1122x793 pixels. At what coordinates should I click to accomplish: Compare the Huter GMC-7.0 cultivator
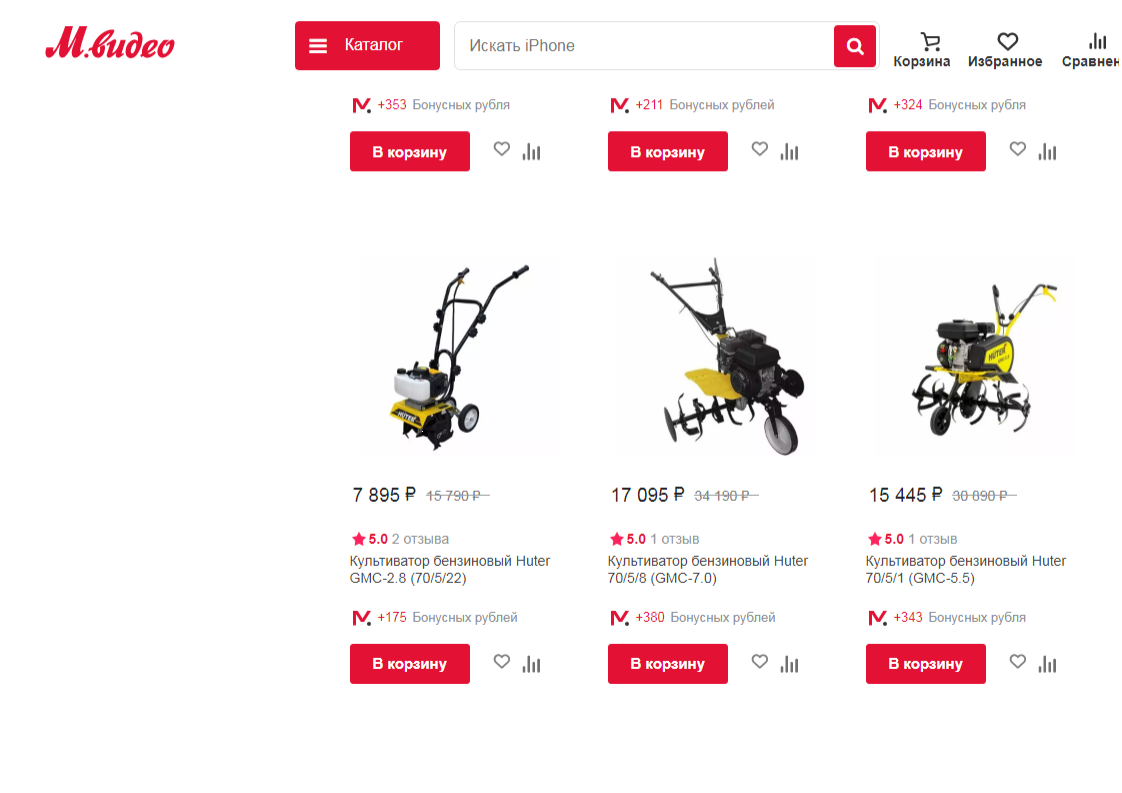(x=789, y=664)
